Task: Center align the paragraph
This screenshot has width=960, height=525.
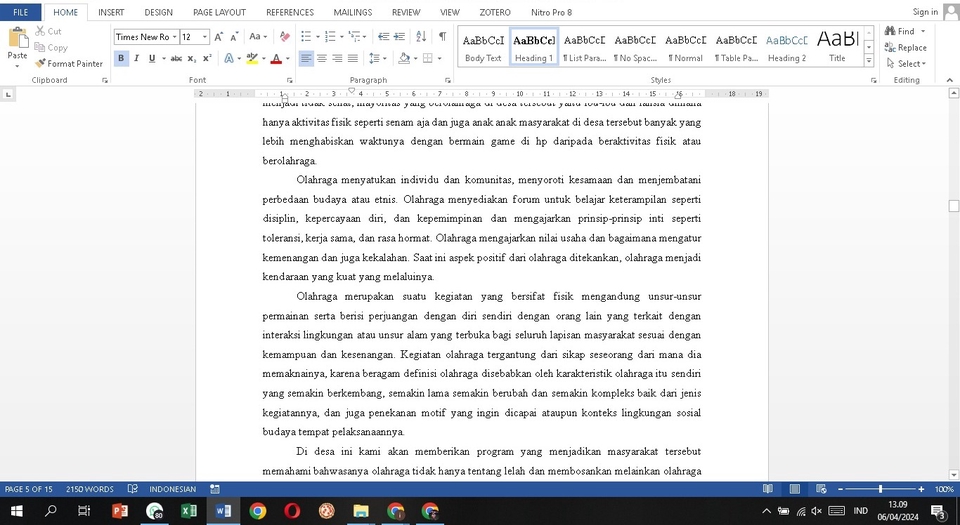Action: coord(321,58)
